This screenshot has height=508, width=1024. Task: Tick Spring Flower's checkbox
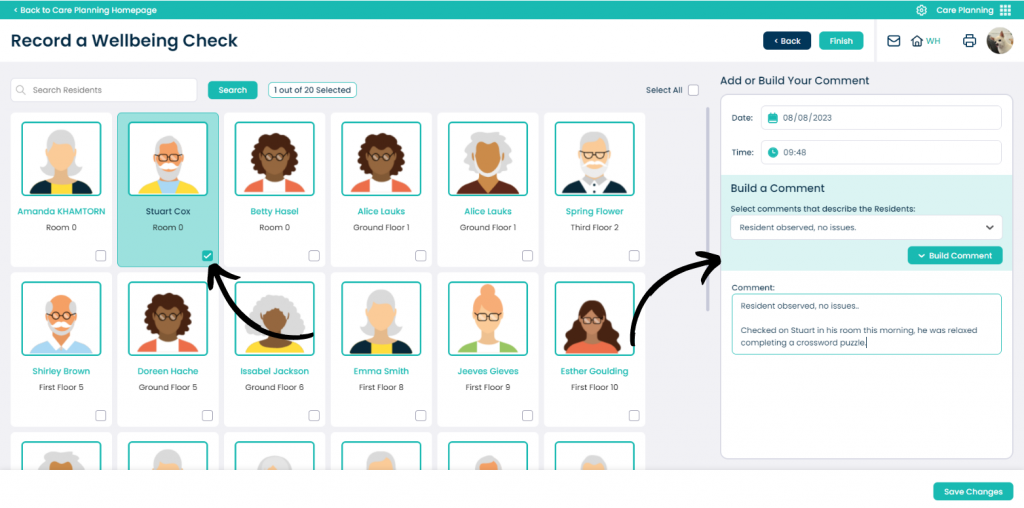[x=634, y=255]
